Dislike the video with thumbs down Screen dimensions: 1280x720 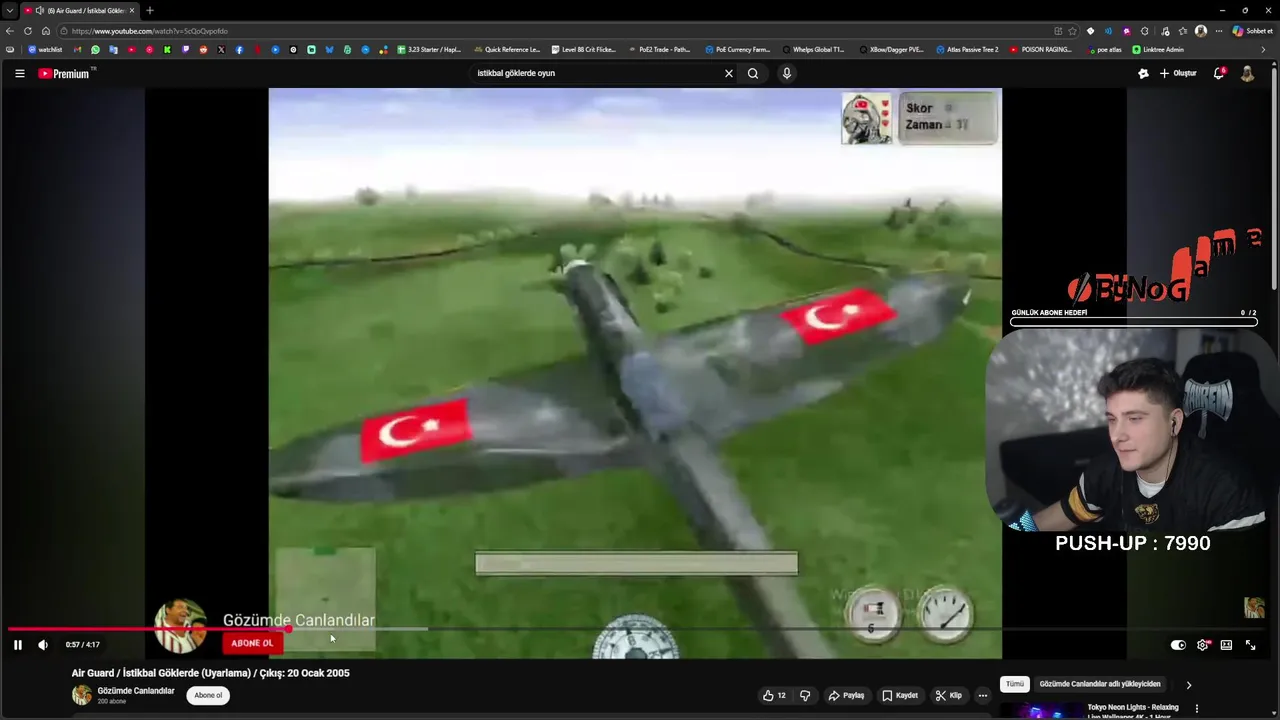805,695
